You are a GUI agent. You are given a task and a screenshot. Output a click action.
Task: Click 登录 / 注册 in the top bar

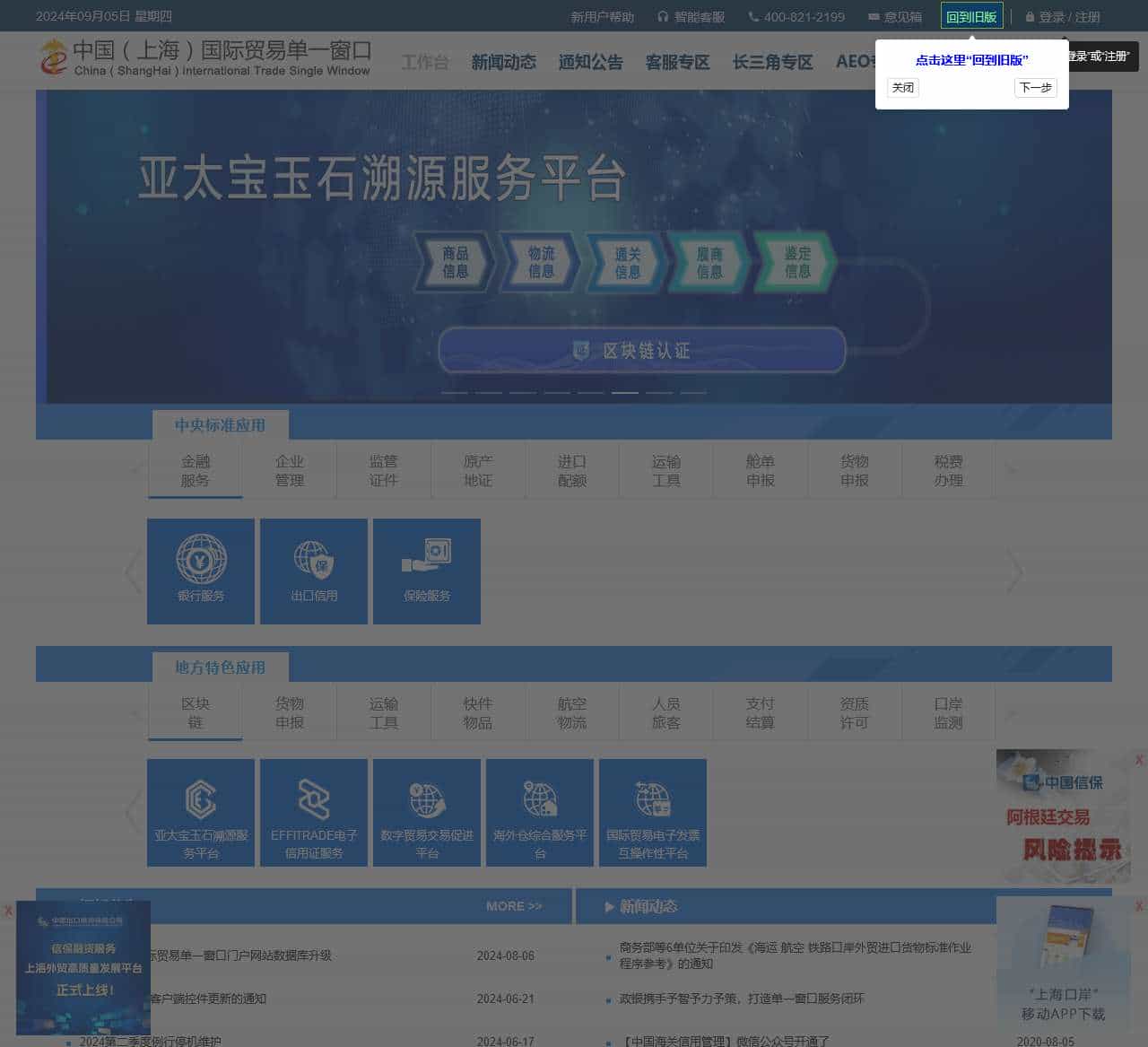(x=1063, y=17)
